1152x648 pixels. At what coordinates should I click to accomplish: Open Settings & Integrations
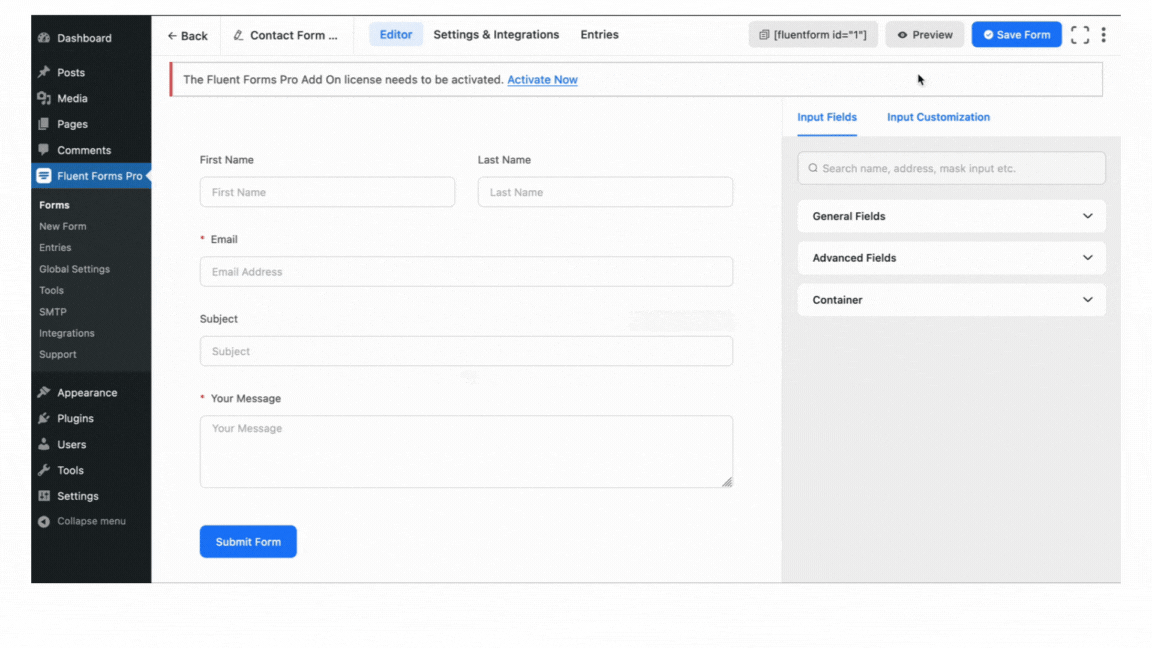tap(496, 34)
